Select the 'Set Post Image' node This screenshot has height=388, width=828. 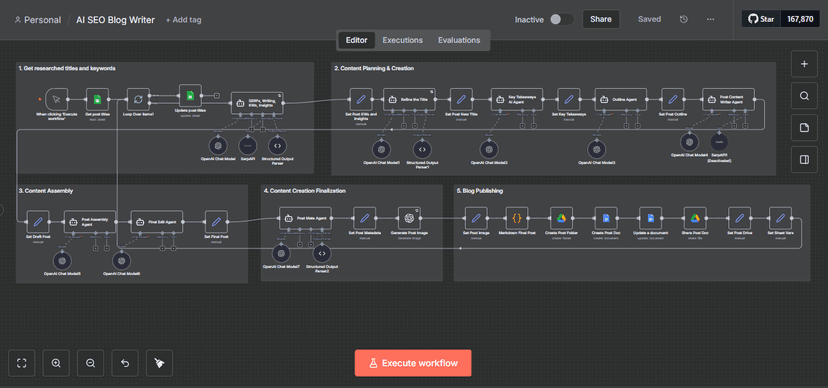(x=476, y=217)
